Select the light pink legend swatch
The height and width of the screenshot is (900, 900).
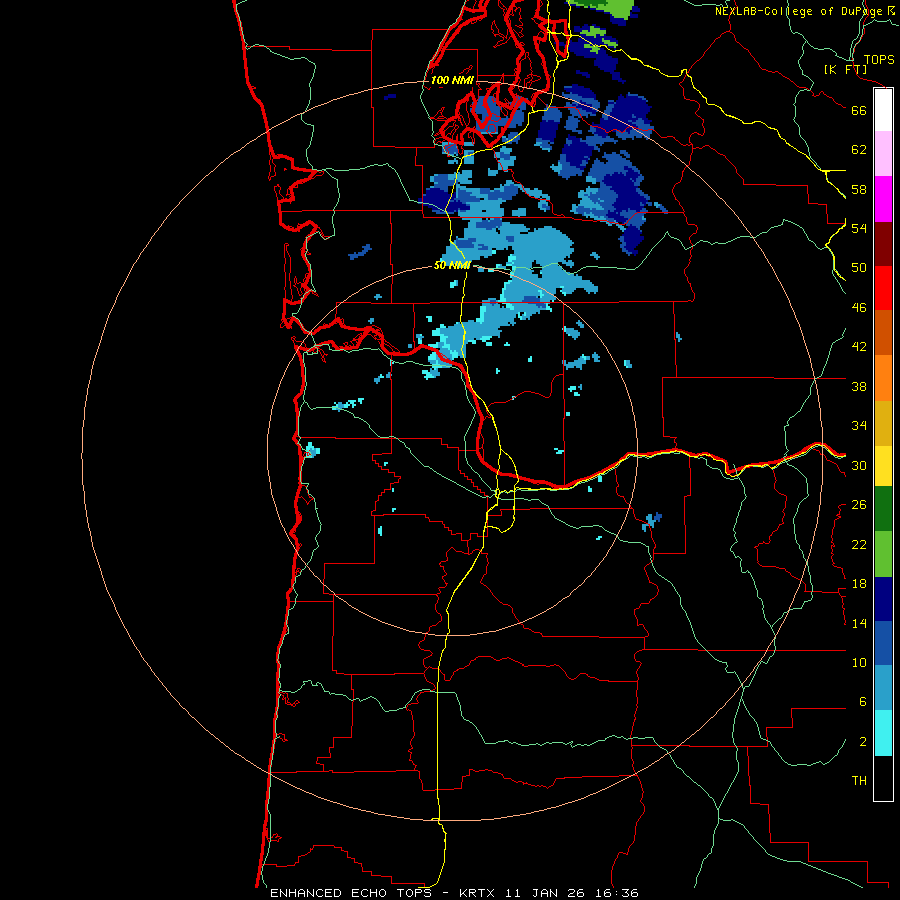tap(883, 154)
